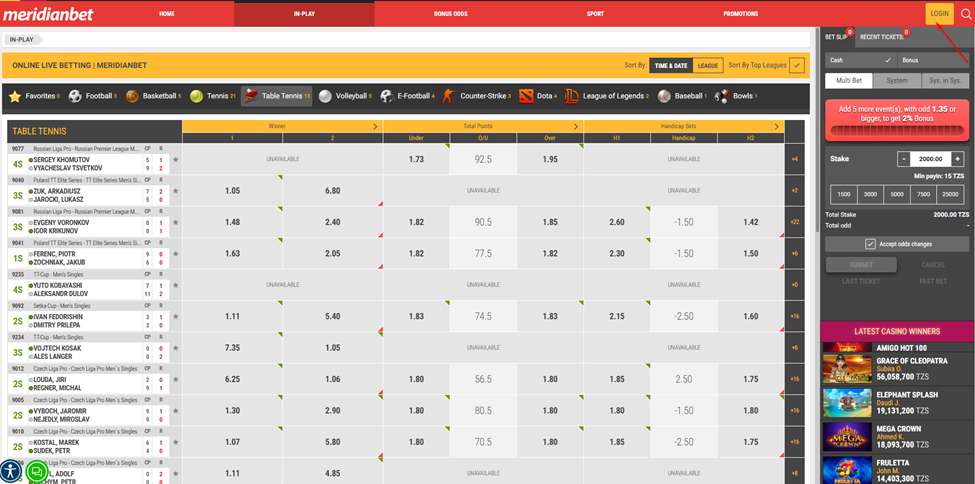Select E-Football sport filter
Image resolution: width=975 pixels, height=484 pixels.
click(407, 96)
